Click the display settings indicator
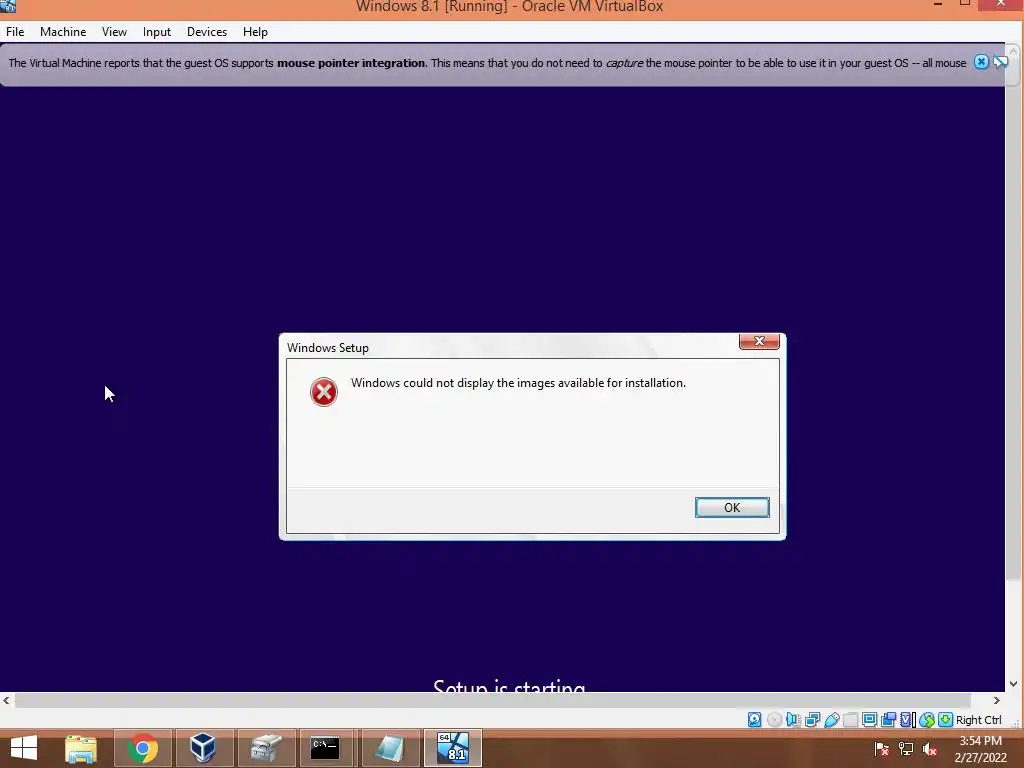Image resolution: width=1024 pixels, height=768 pixels. click(869, 720)
